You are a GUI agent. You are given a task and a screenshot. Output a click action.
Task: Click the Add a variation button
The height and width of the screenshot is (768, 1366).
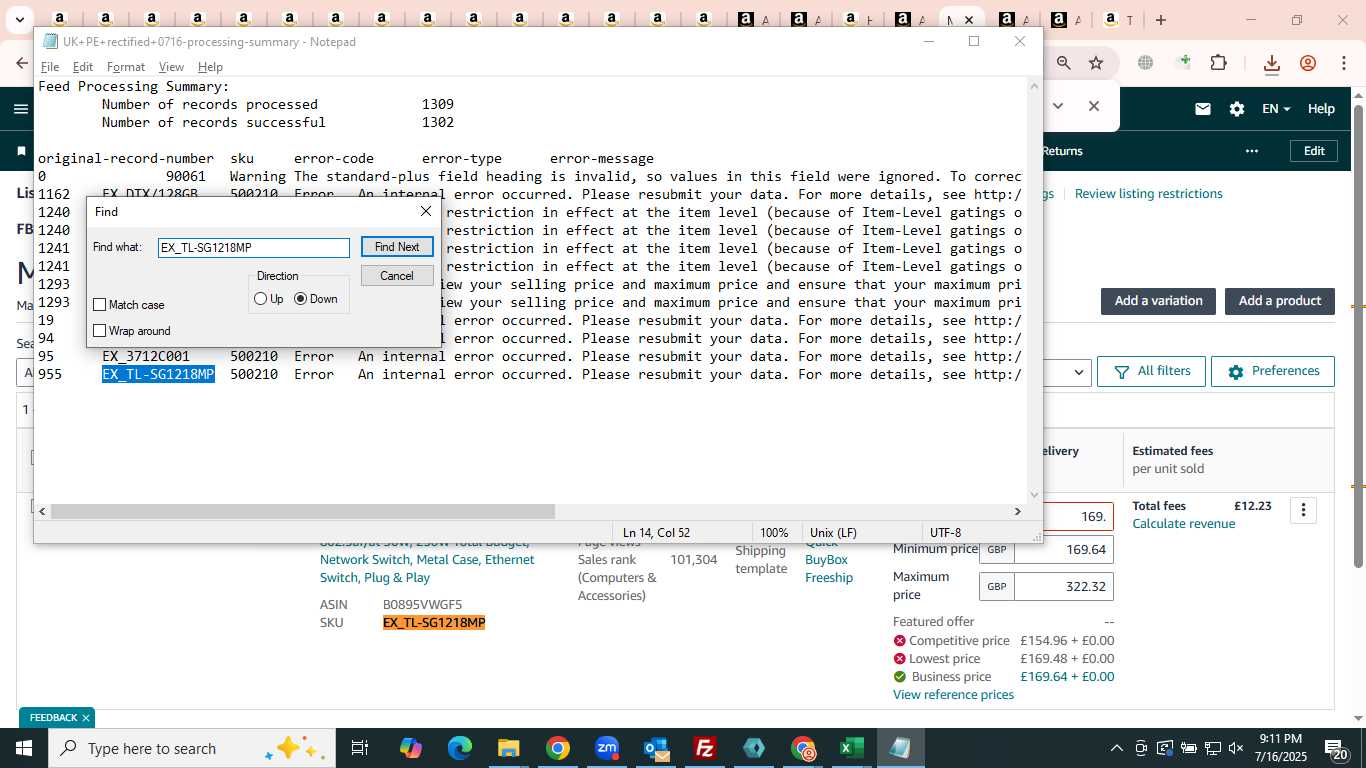click(1158, 301)
